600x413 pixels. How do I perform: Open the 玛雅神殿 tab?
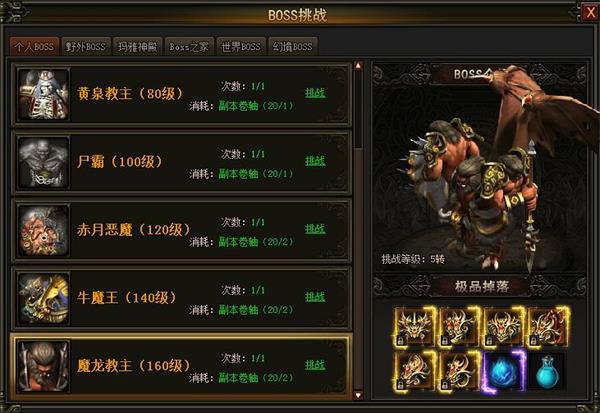(x=137, y=47)
